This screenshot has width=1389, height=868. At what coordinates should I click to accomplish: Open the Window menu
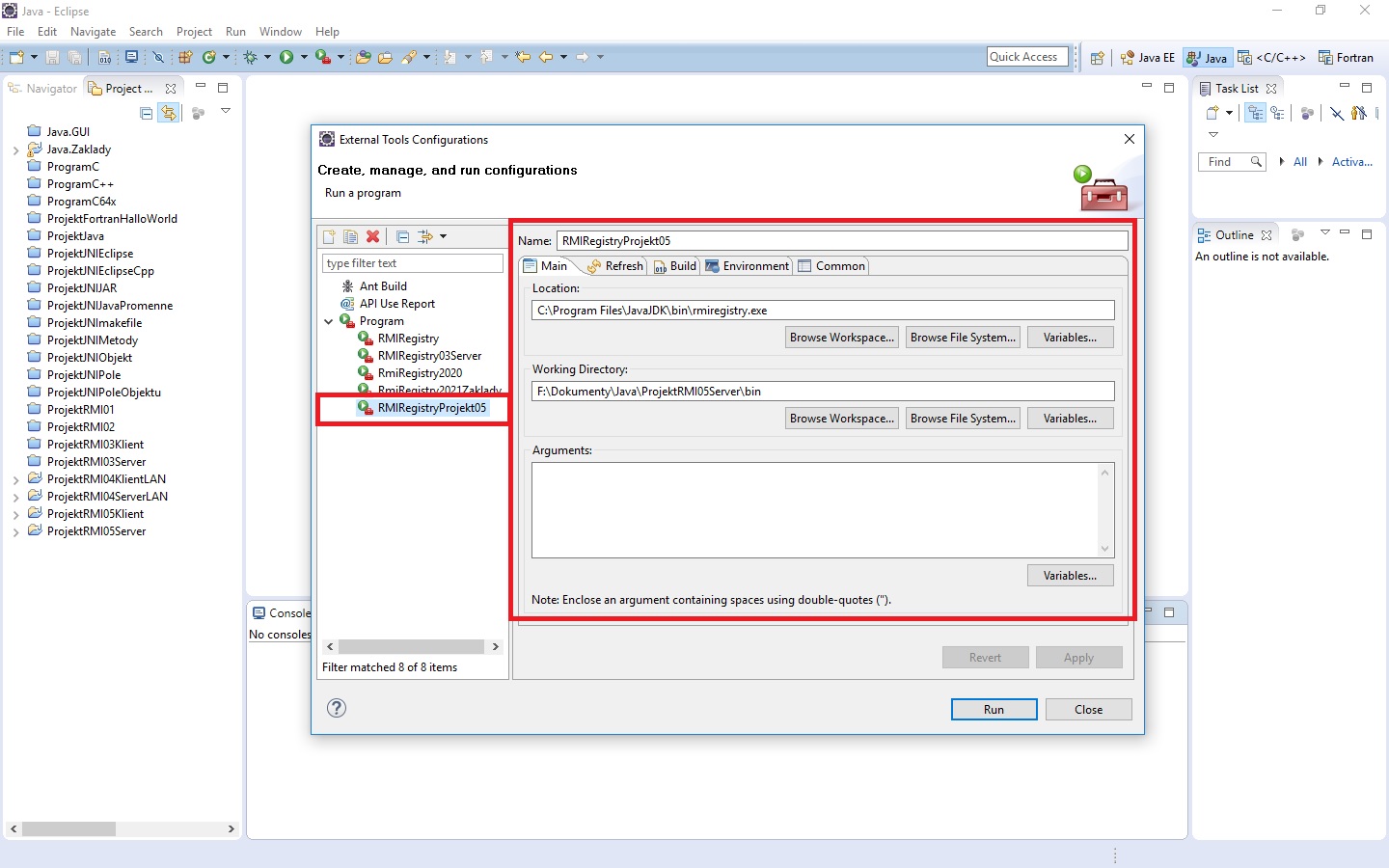[x=280, y=32]
